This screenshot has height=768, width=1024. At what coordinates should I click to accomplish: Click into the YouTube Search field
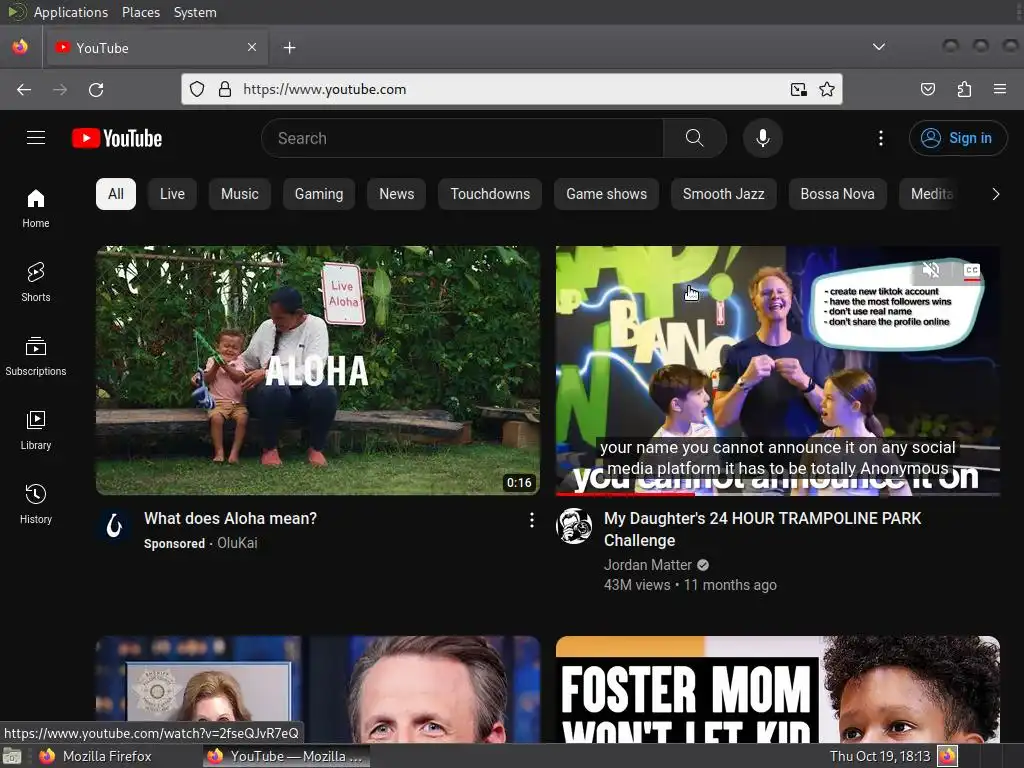click(462, 138)
